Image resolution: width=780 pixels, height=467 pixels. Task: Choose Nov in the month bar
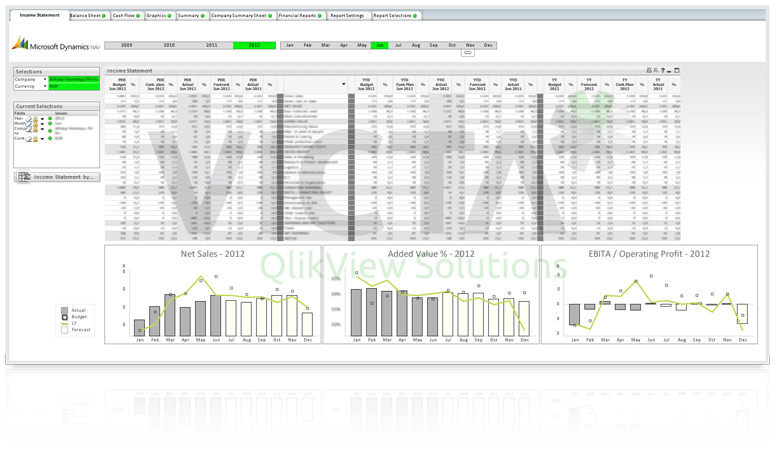[x=470, y=45]
